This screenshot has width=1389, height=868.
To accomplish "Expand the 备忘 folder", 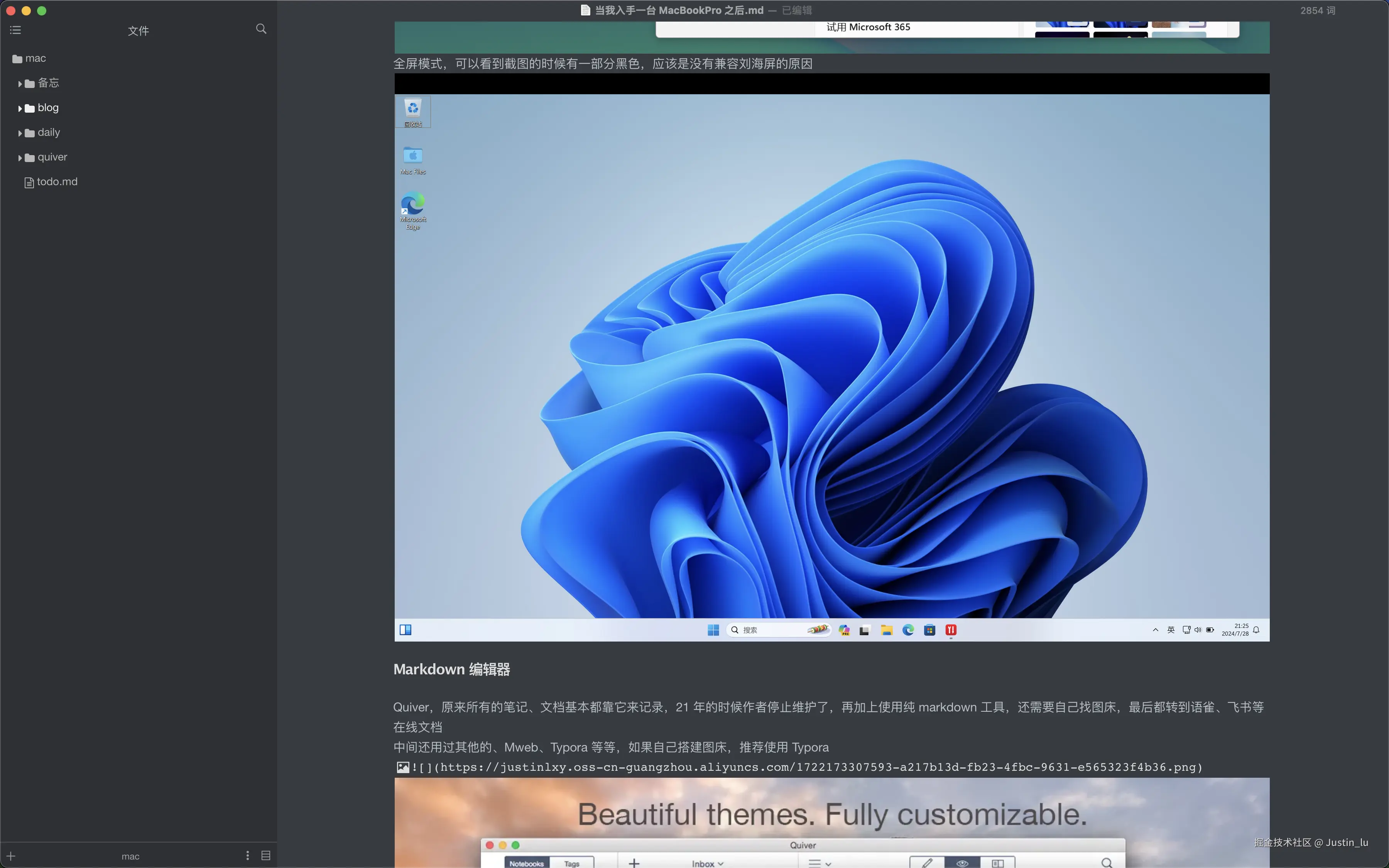I will tap(20, 84).
